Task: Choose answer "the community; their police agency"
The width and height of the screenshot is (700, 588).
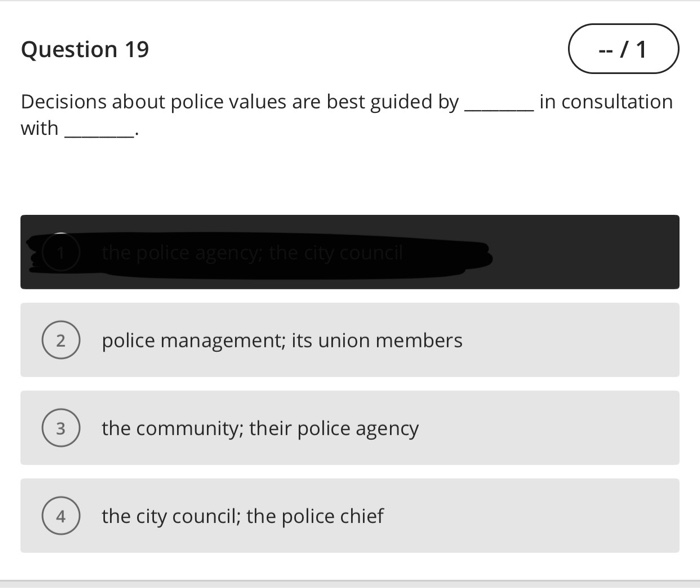Action: click(x=259, y=429)
